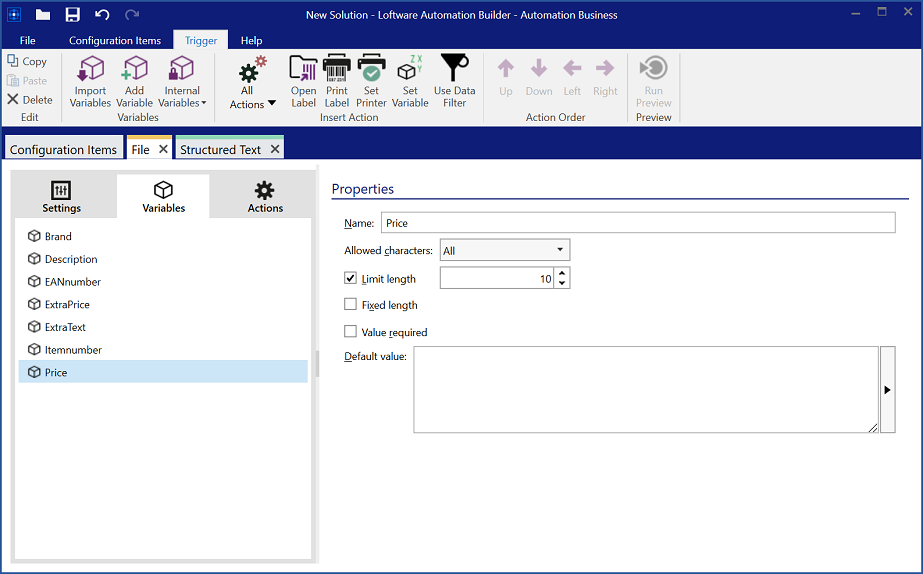The image size is (923, 574).
Task: Check the Value required option
Action: (350, 332)
